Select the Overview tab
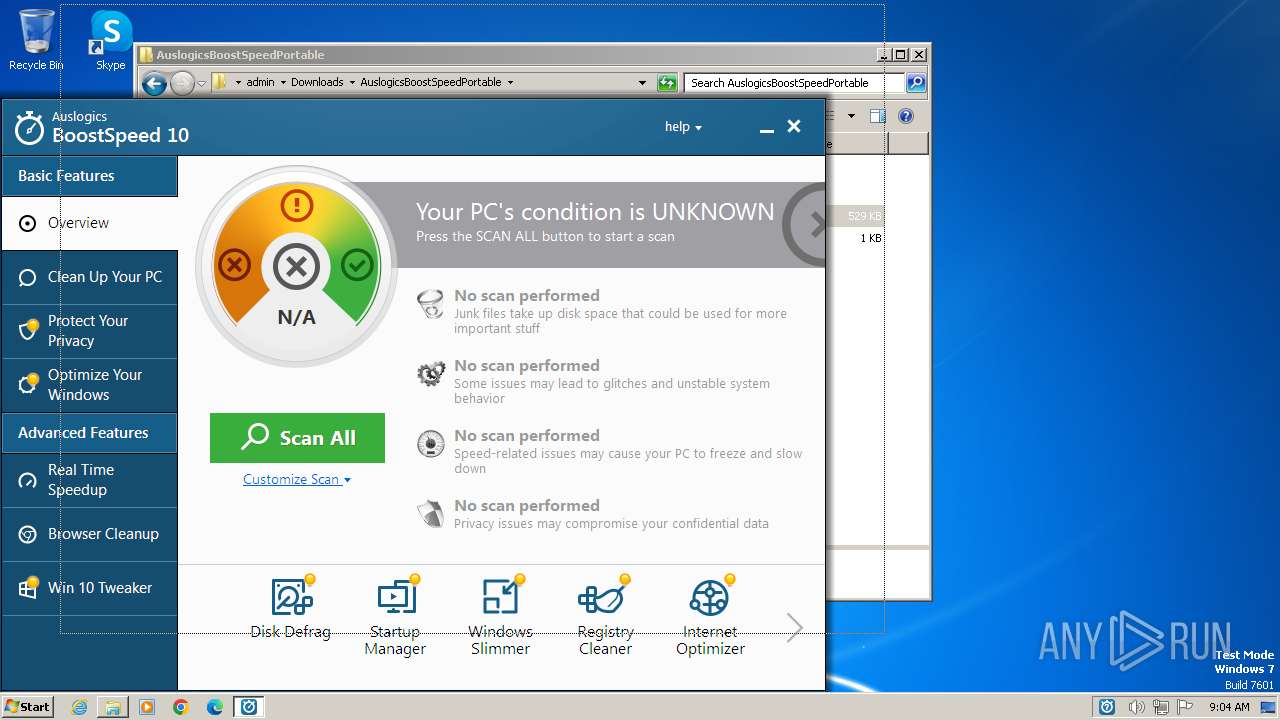 (89, 223)
